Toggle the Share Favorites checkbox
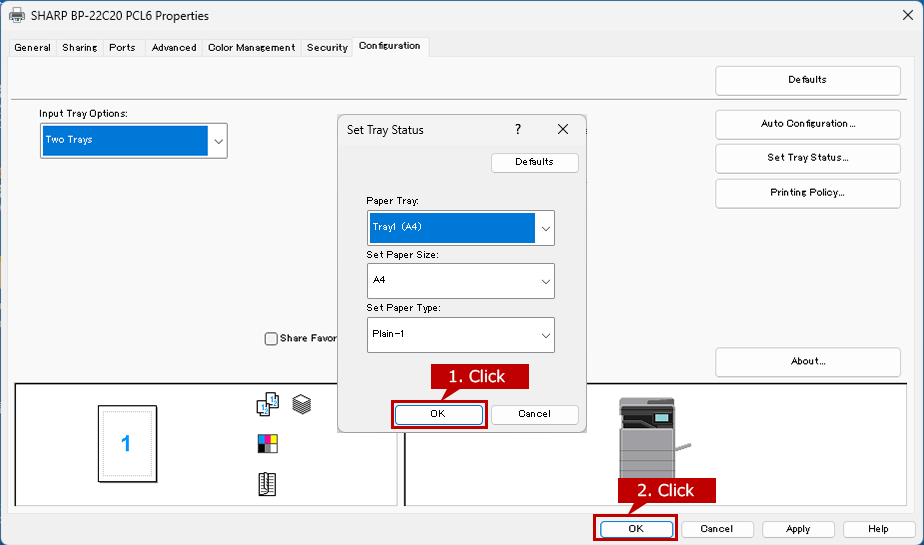This screenshot has height=545, width=924. point(271,339)
